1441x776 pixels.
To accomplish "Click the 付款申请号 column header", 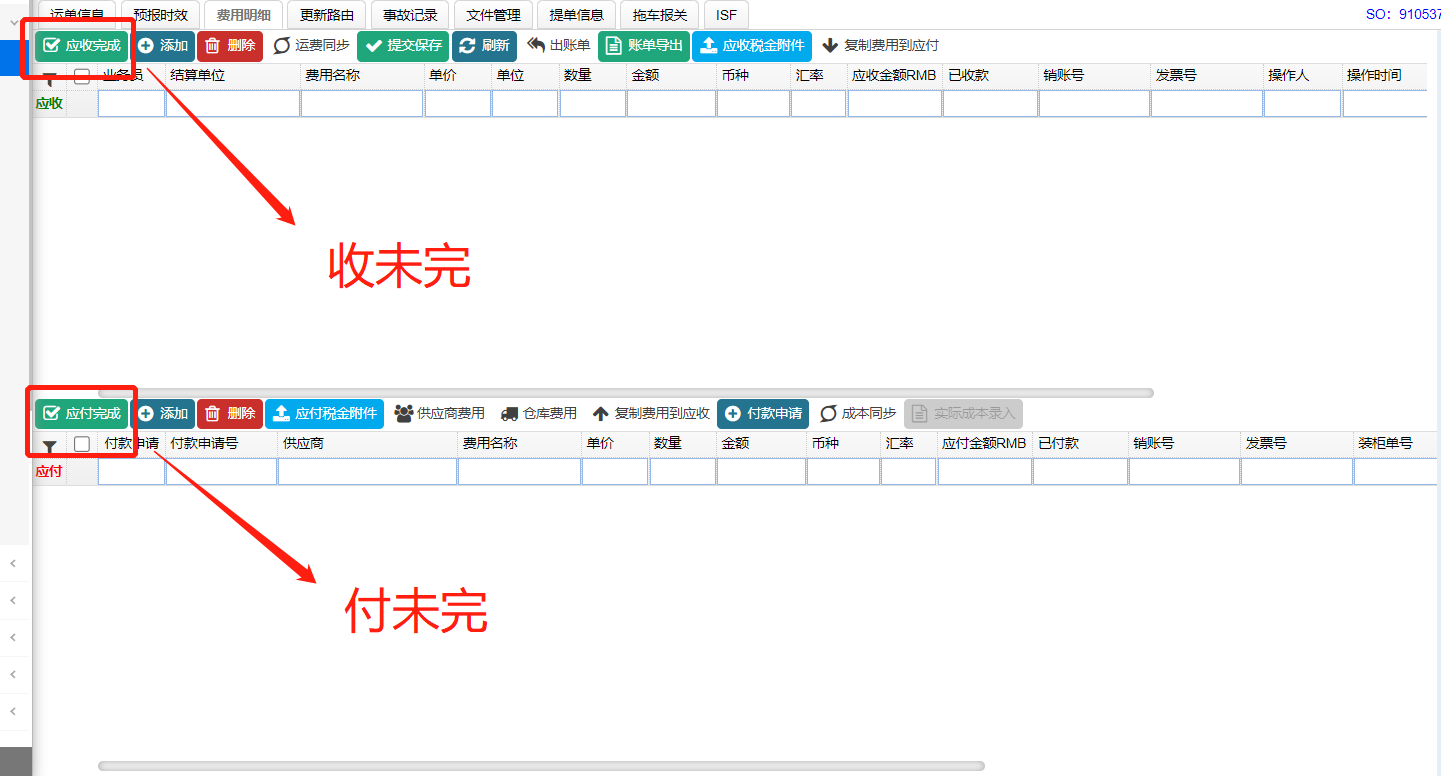I will [x=204, y=444].
